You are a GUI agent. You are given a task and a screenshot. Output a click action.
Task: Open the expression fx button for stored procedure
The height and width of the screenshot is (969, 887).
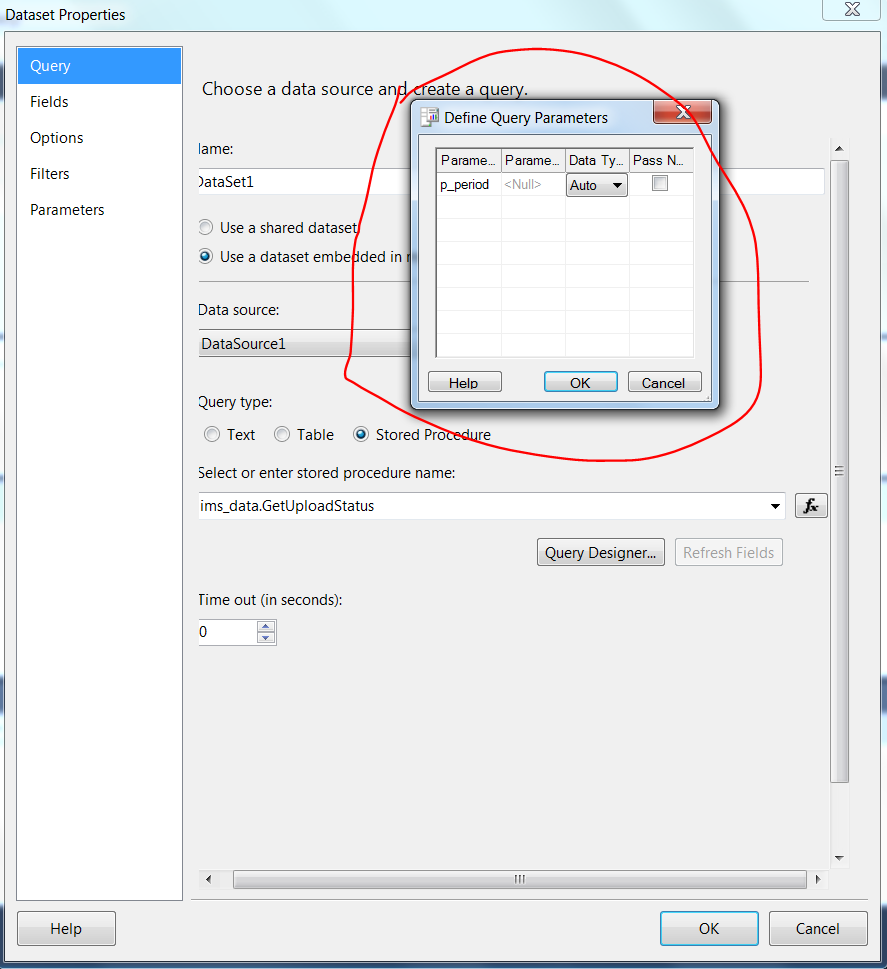pos(811,506)
